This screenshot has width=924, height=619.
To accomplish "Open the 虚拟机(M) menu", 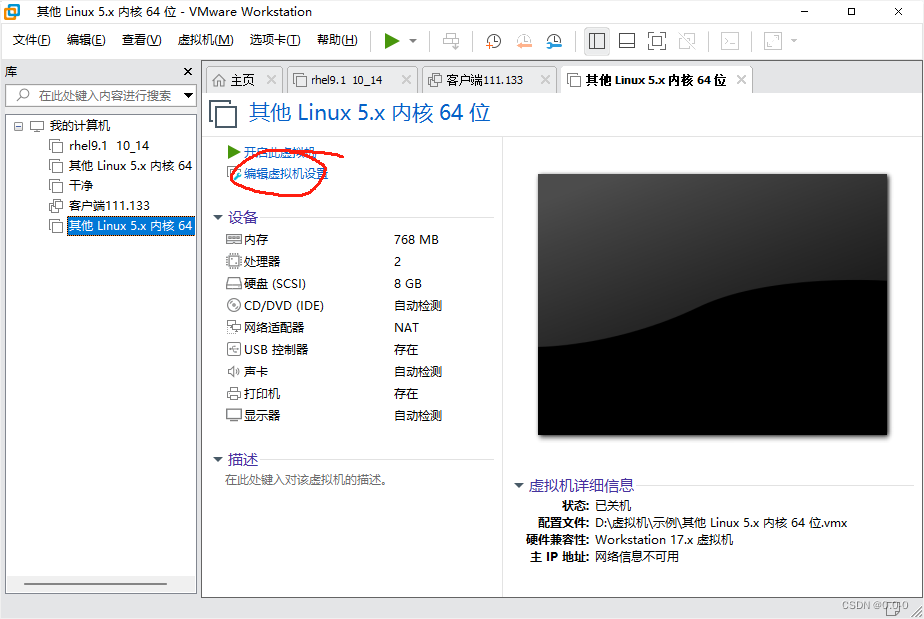I will point(206,40).
